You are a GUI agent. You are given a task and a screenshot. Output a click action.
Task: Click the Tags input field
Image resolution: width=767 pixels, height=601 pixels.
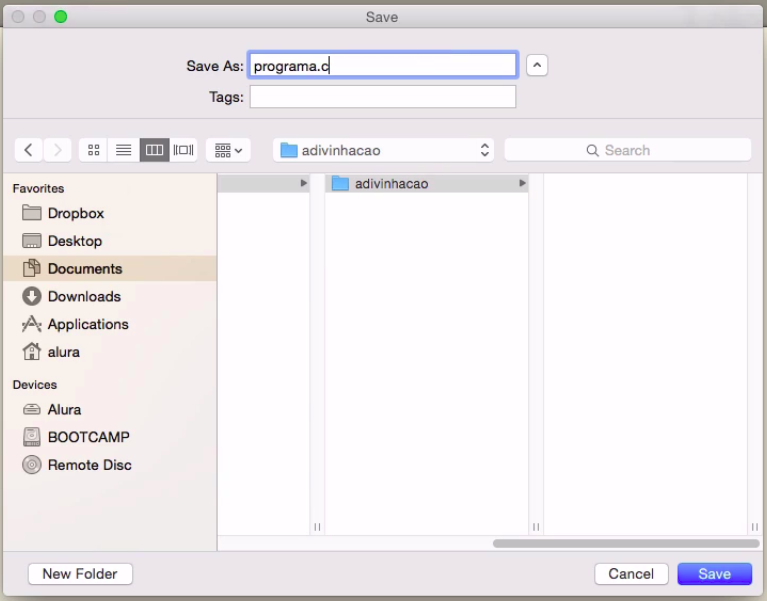pos(382,97)
